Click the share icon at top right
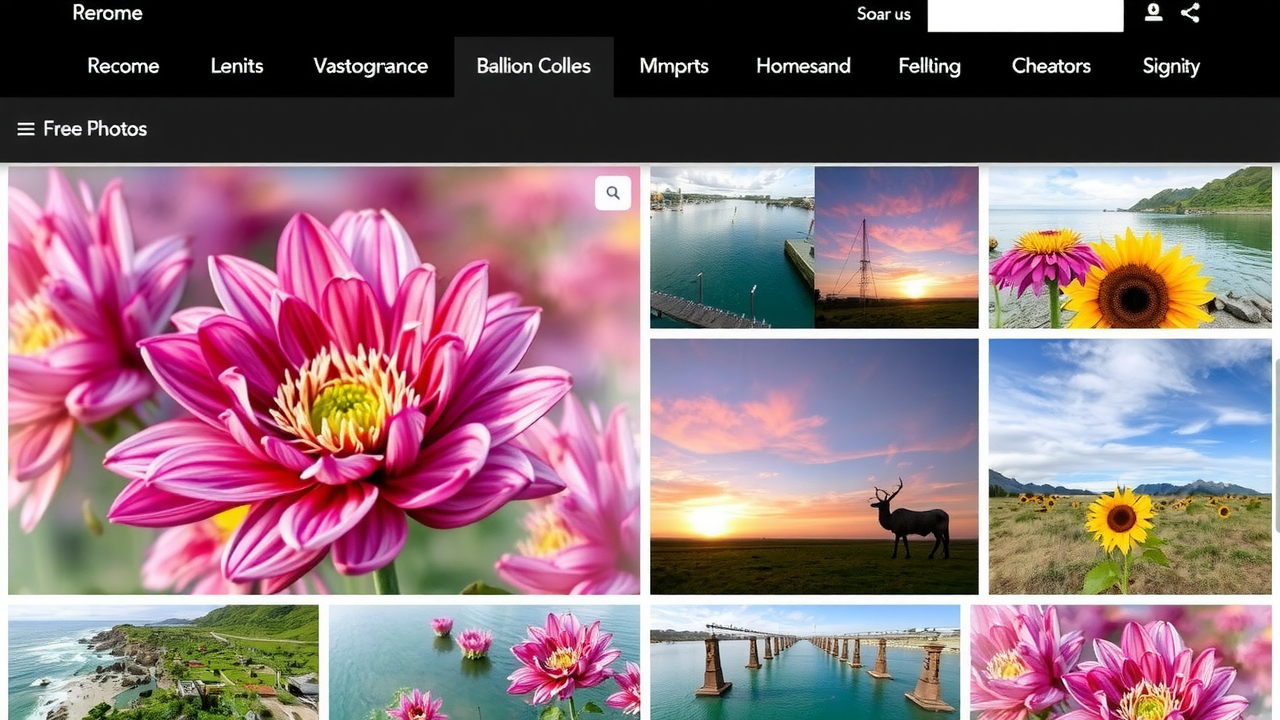The image size is (1280, 720). (x=1190, y=14)
